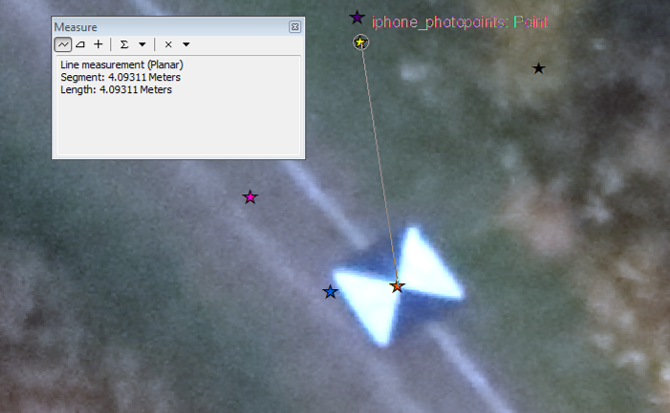Click the magenta star point
670x413 pixels.
250,197
